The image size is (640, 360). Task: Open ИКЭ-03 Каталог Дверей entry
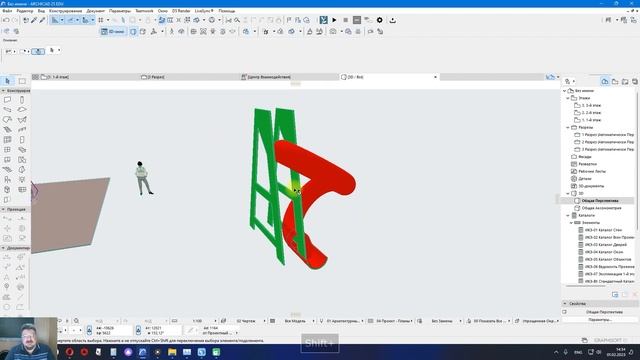click(x=606, y=245)
